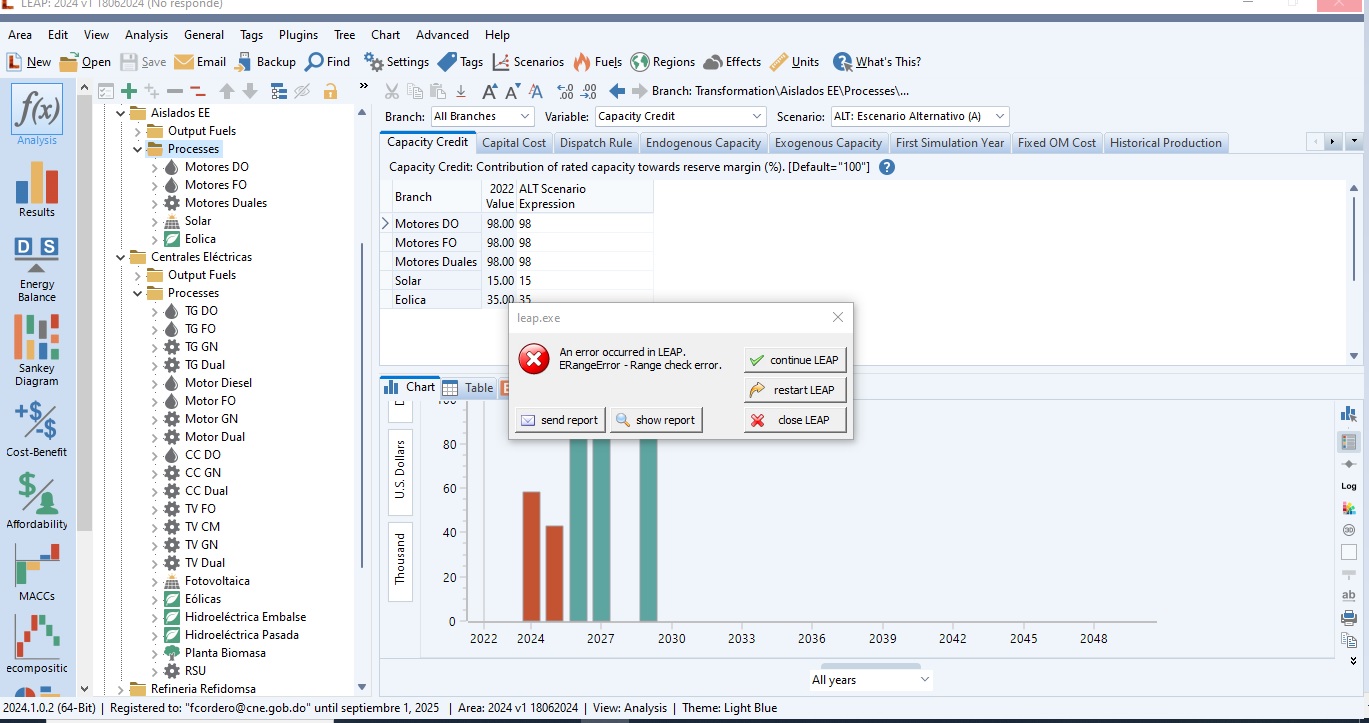Expand the Motores DO tree branch
1369x723 pixels.
[x=155, y=167]
